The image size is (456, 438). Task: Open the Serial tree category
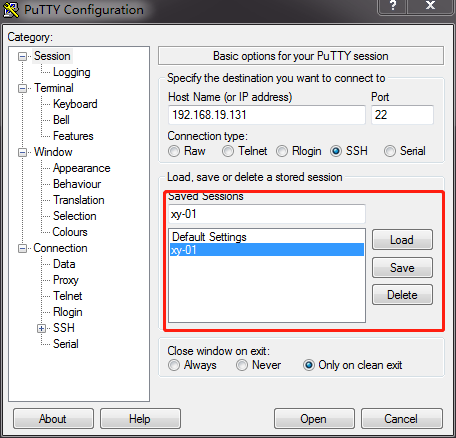coord(66,344)
